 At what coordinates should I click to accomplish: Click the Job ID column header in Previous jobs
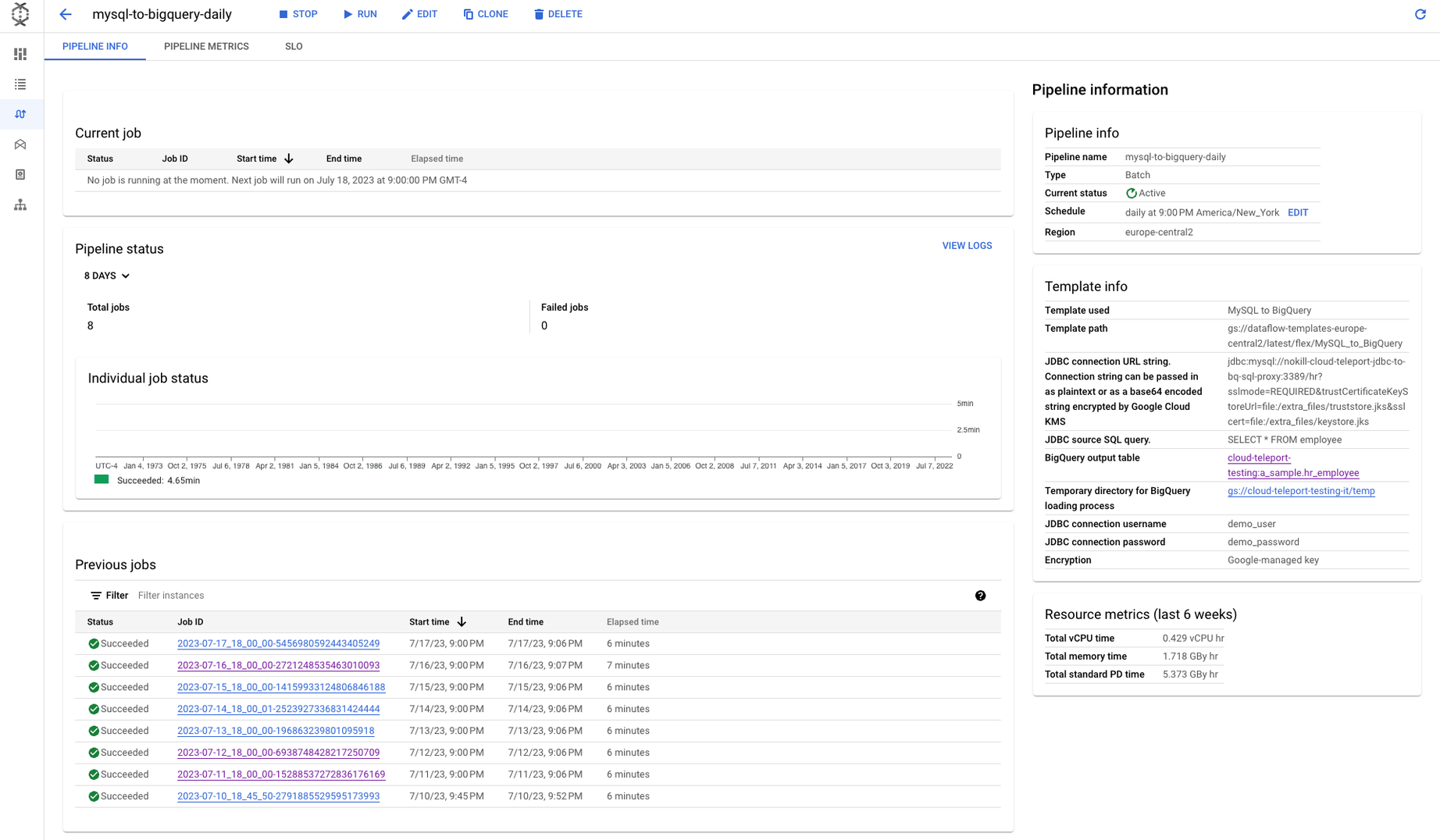point(190,622)
